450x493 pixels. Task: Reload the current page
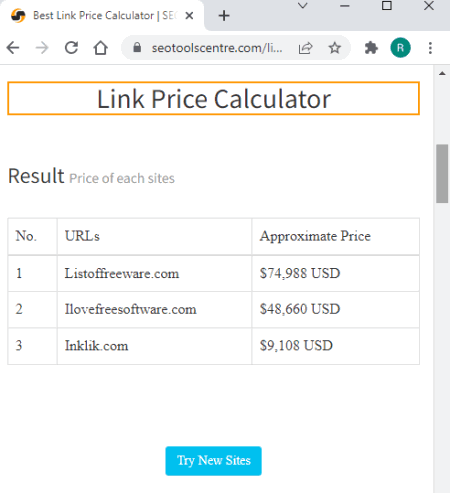[x=71, y=48]
